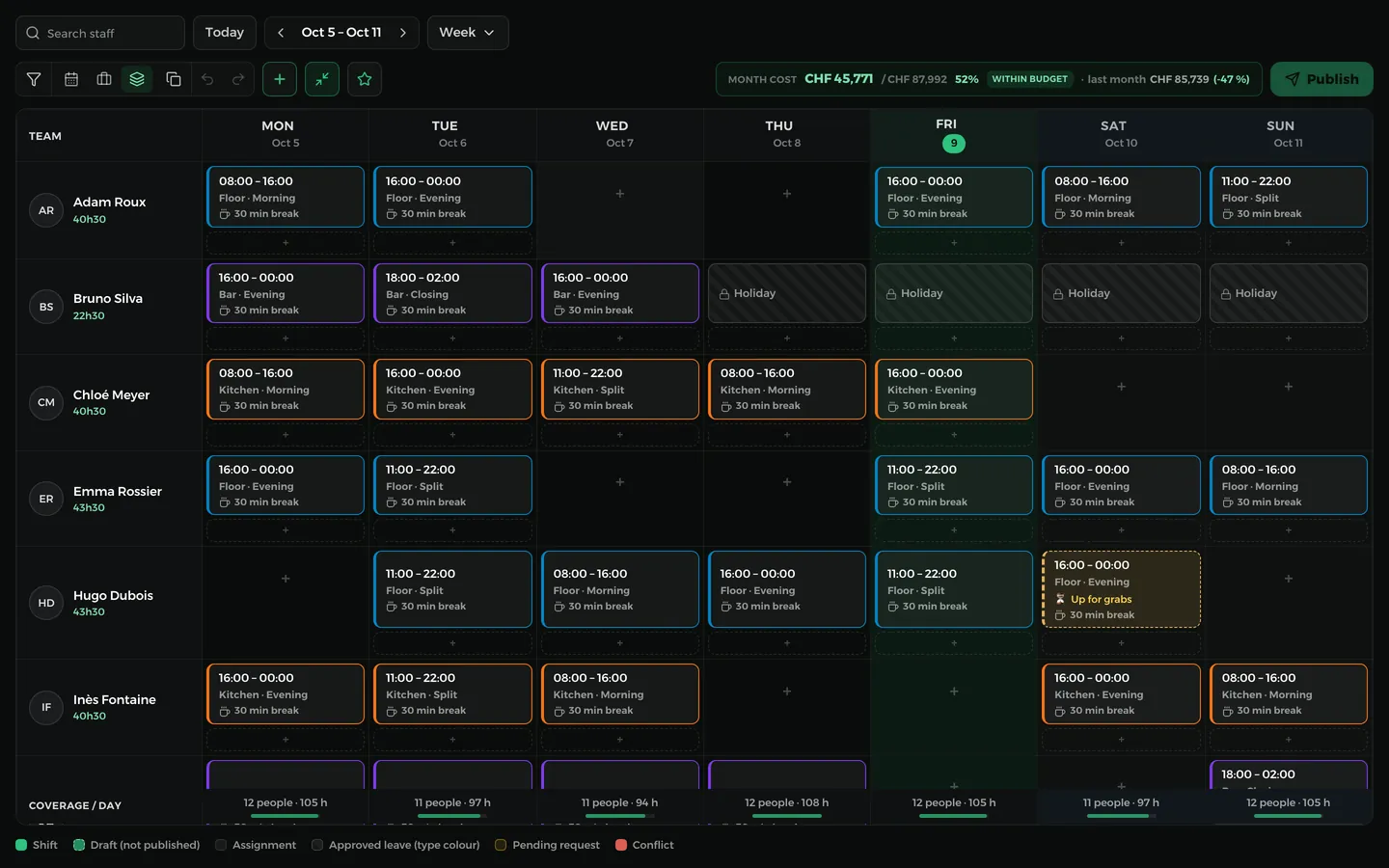This screenshot has height=868, width=1389.
Task: Click the copy/duplicate icon in the toolbar
Action: click(174, 79)
